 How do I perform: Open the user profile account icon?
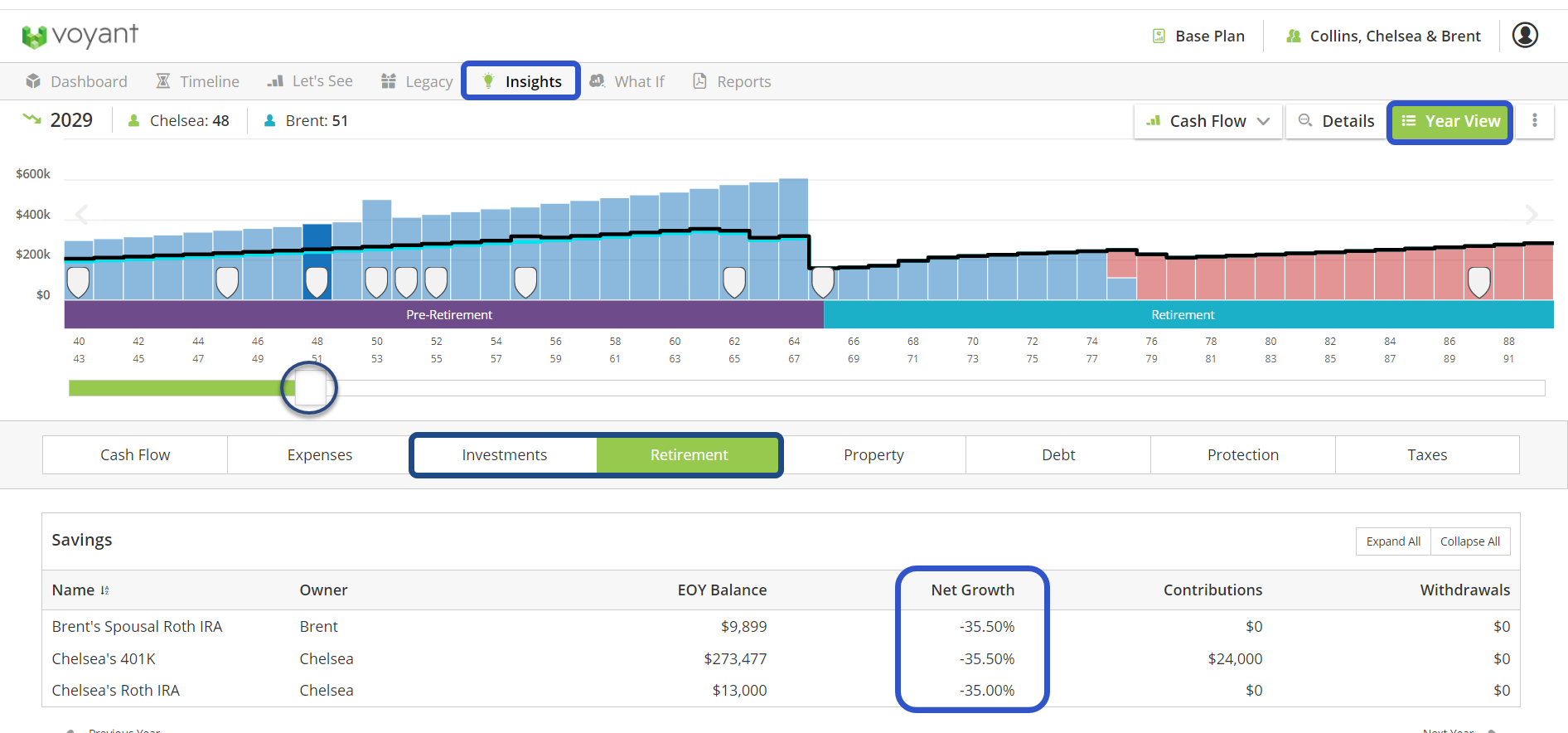pos(1525,35)
